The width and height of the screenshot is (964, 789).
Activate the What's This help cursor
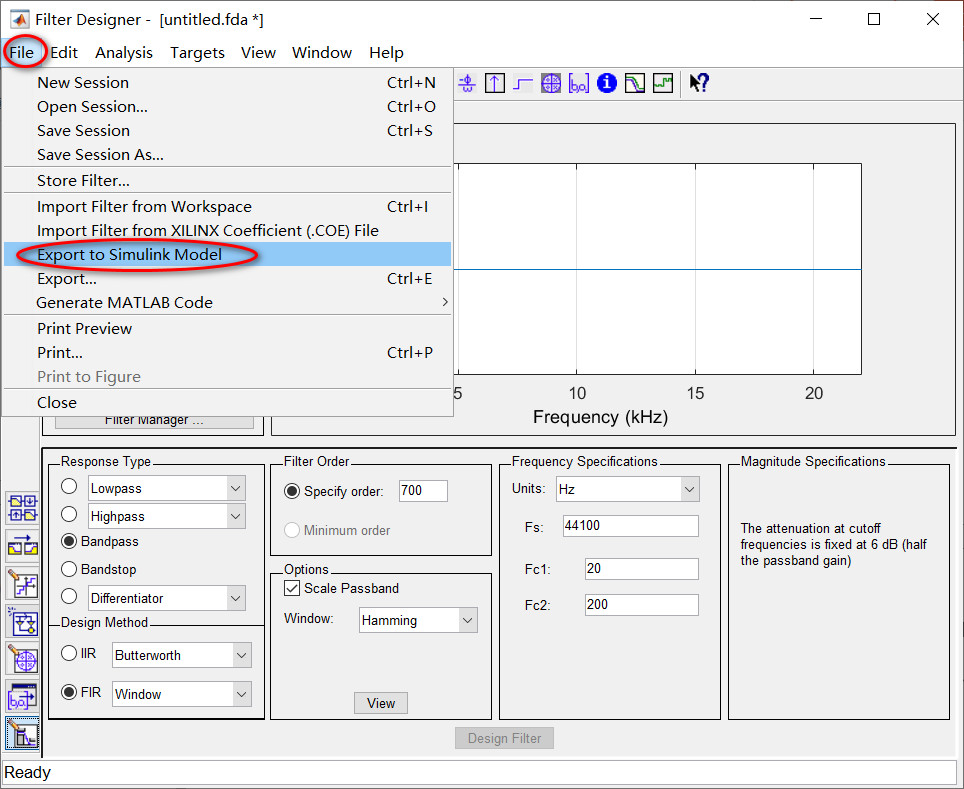coord(699,83)
